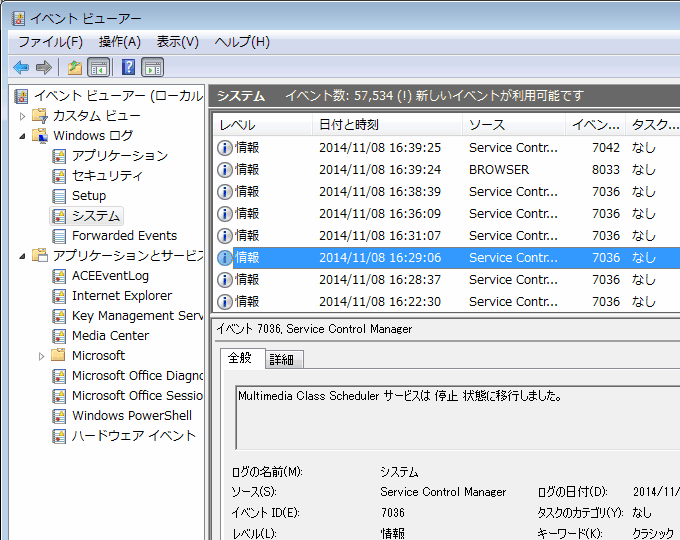Click the up-one-level folder icon

coord(74,67)
